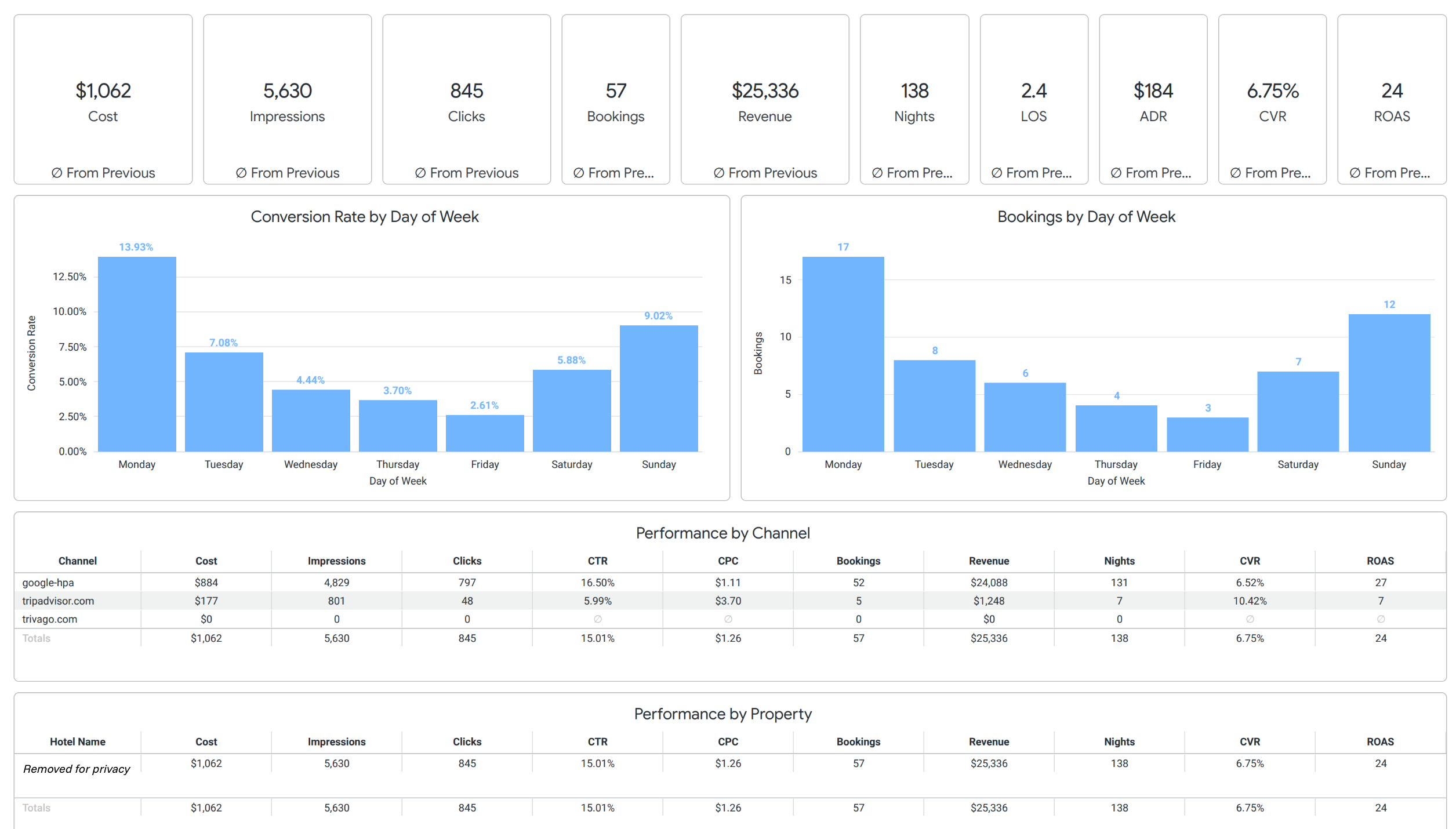Click Saturday 5.88% conversion rate bar
The height and width of the screenshot is (829, 1456).
[x=572, y=410]
